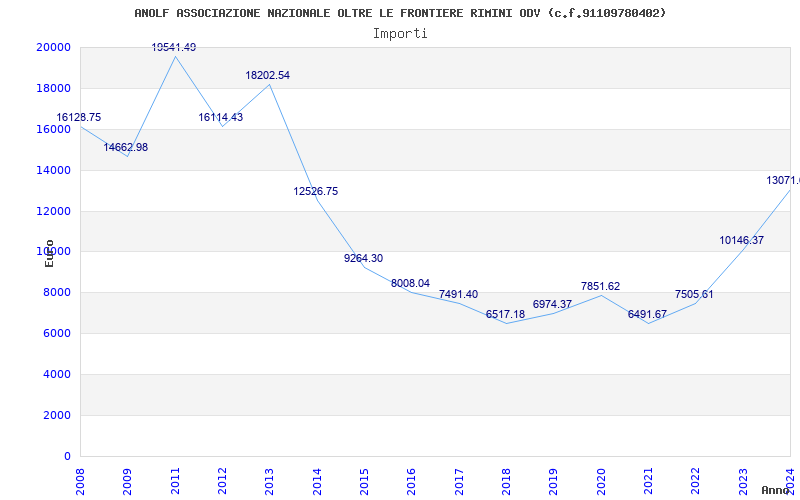Click the y-axis tick 16000
This screenshot has width=800, height=500.
point(53,129)
